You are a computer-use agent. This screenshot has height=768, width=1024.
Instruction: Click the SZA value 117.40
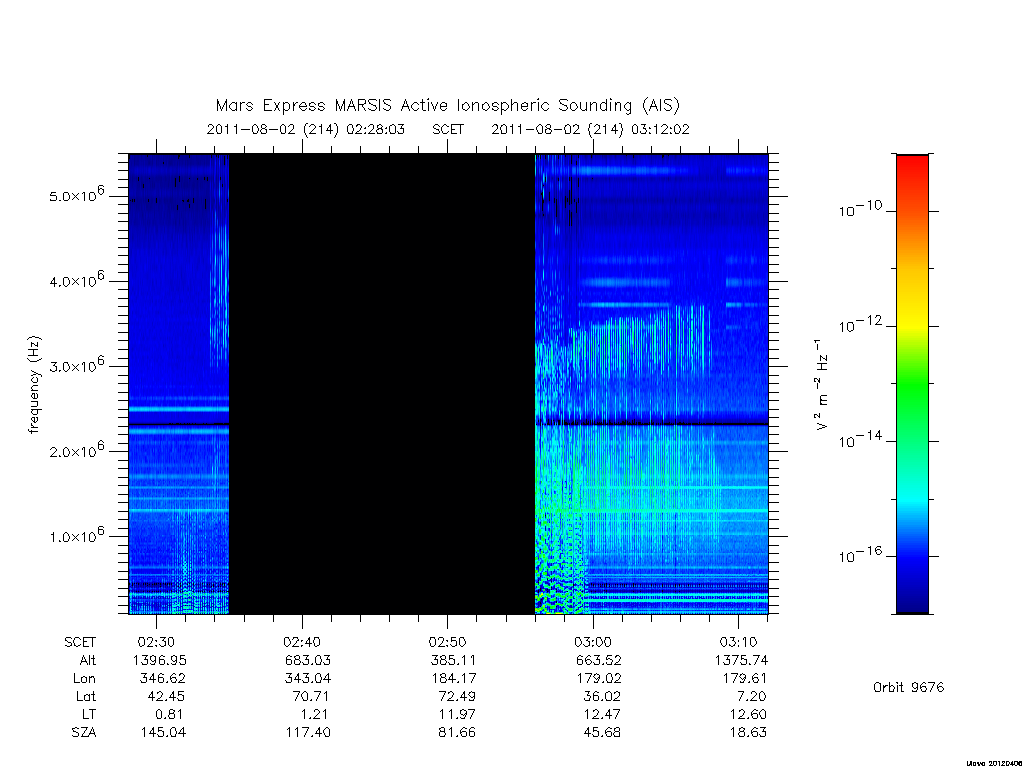tap(308, 733)
